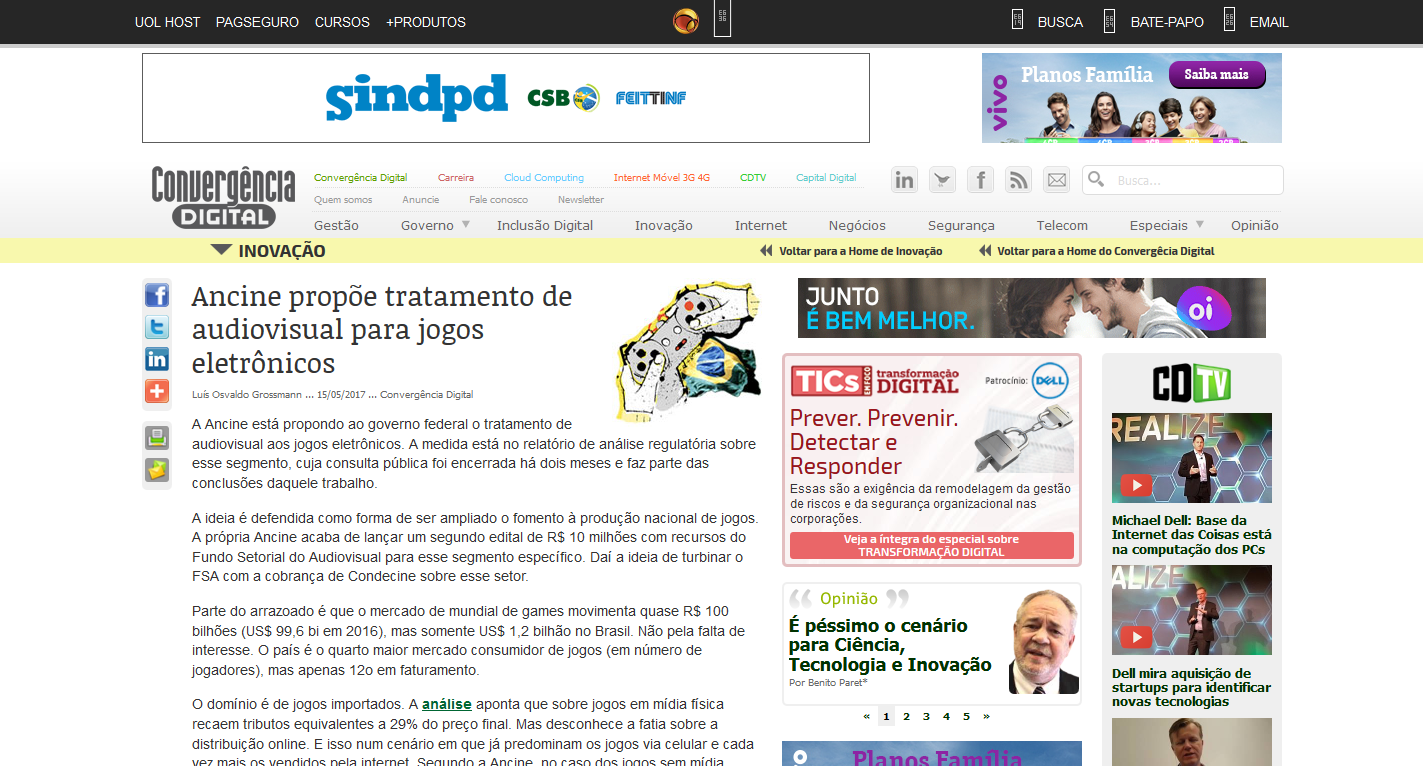
Task: Open the Inovação menu item
Action: pyautogui.click(x=664, y=225)
